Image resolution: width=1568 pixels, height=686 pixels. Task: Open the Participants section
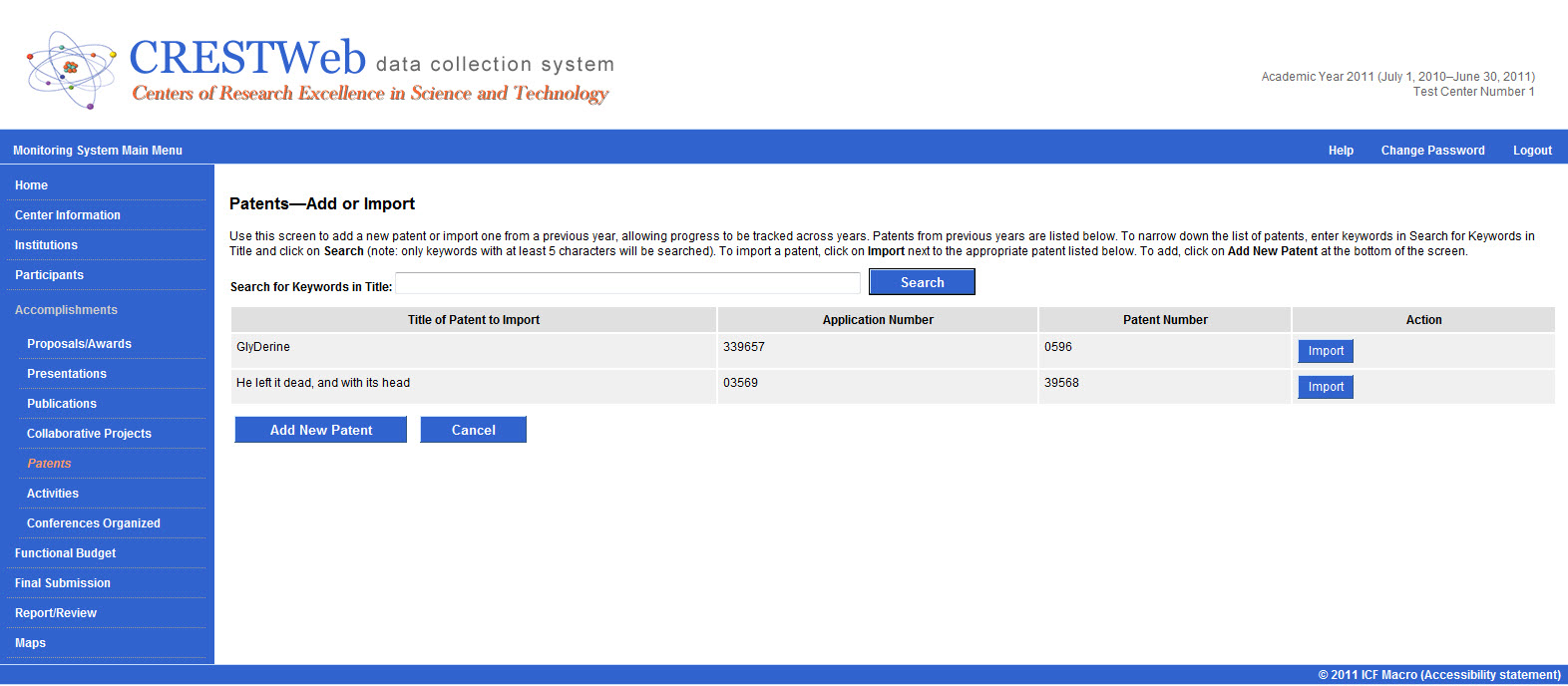click(x=49, y=275)
